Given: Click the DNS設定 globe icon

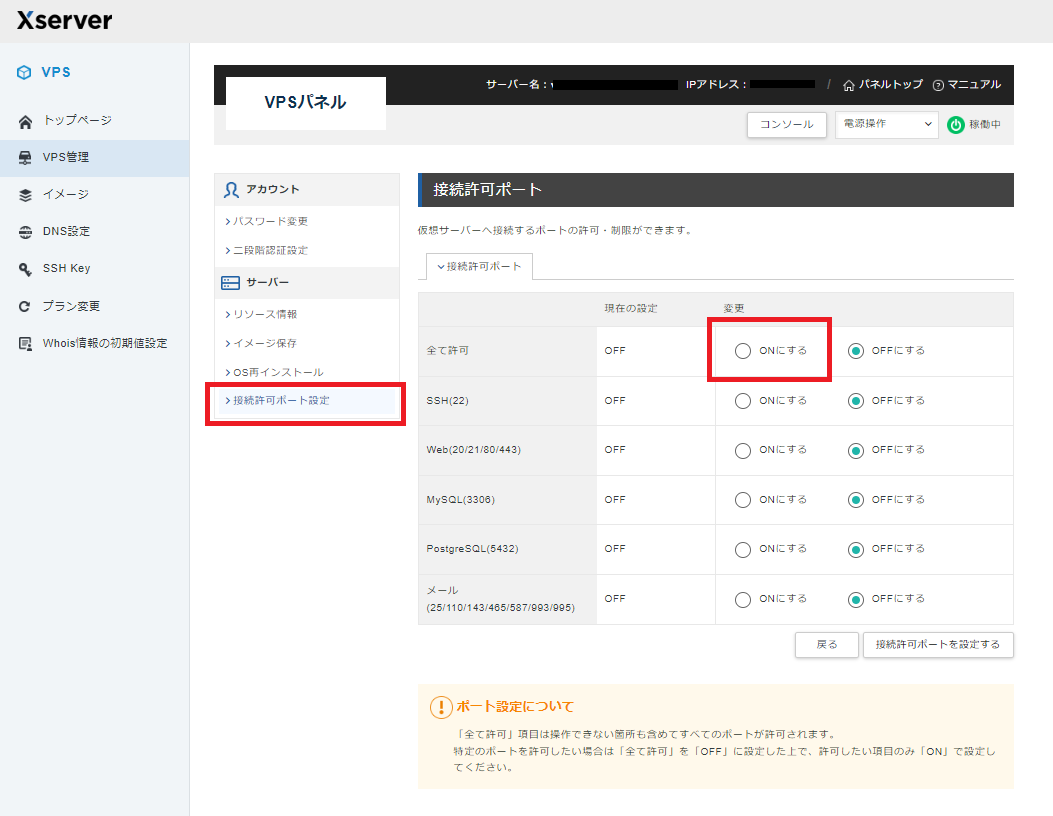Looking at the screenshot, I should pos(26,232).
